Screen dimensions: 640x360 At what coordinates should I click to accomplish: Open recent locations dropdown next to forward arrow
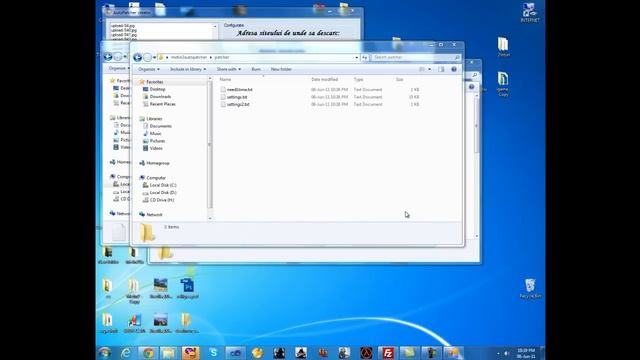coord(154,58)
